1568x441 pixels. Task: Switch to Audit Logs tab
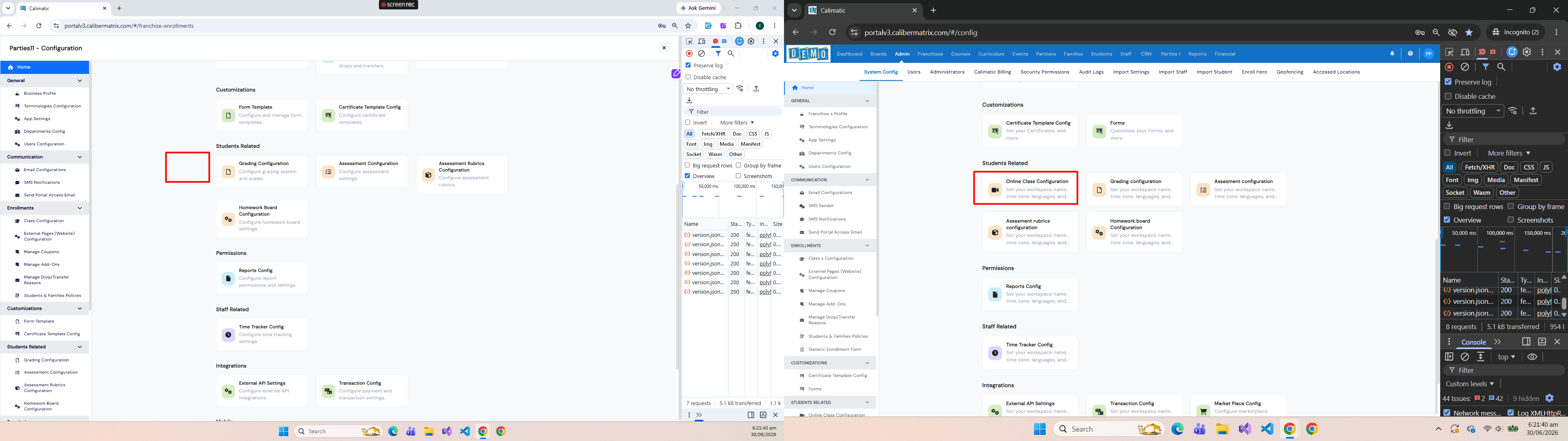pos(1091,72)
